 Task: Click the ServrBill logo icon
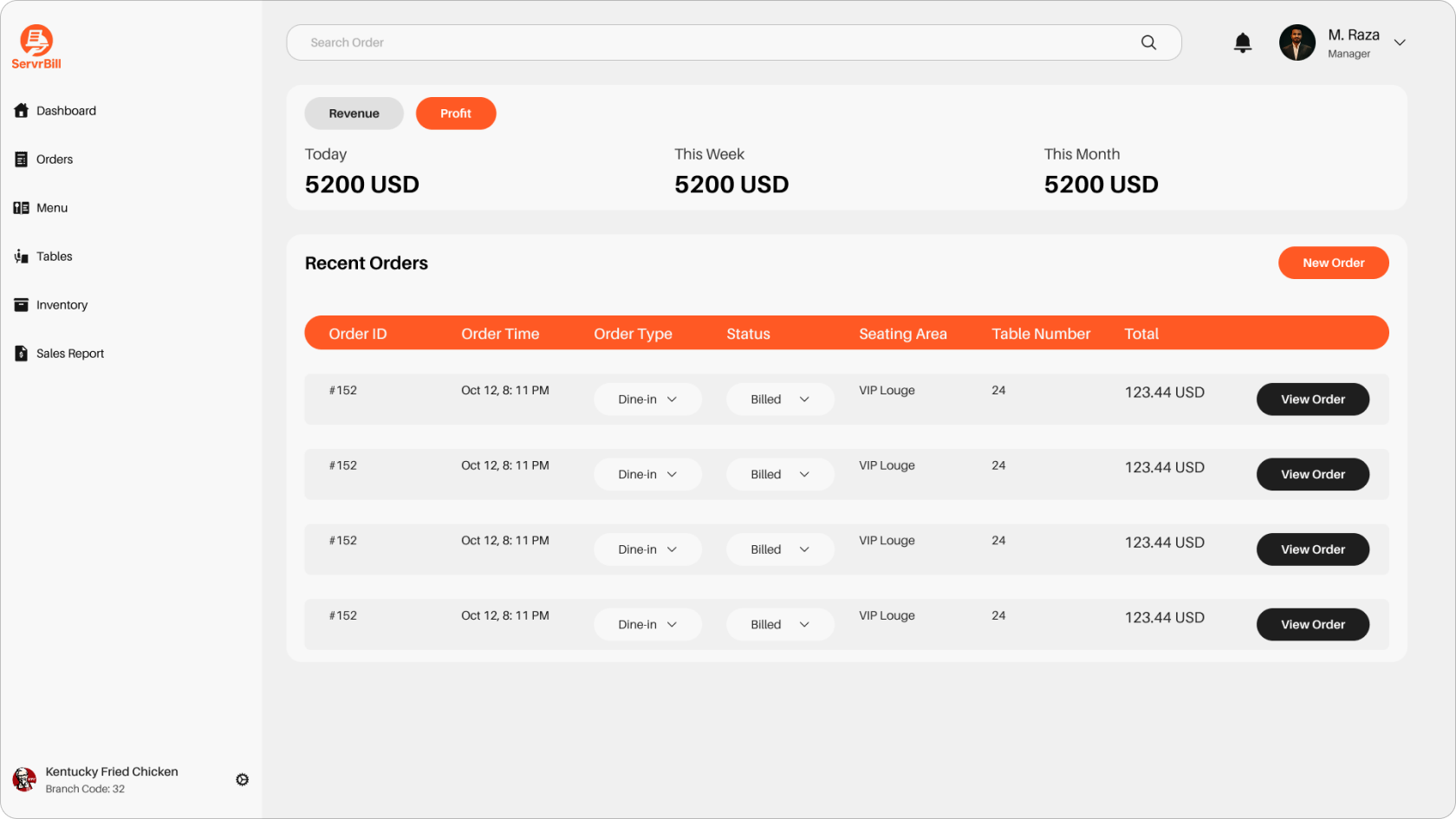[36, 40]
